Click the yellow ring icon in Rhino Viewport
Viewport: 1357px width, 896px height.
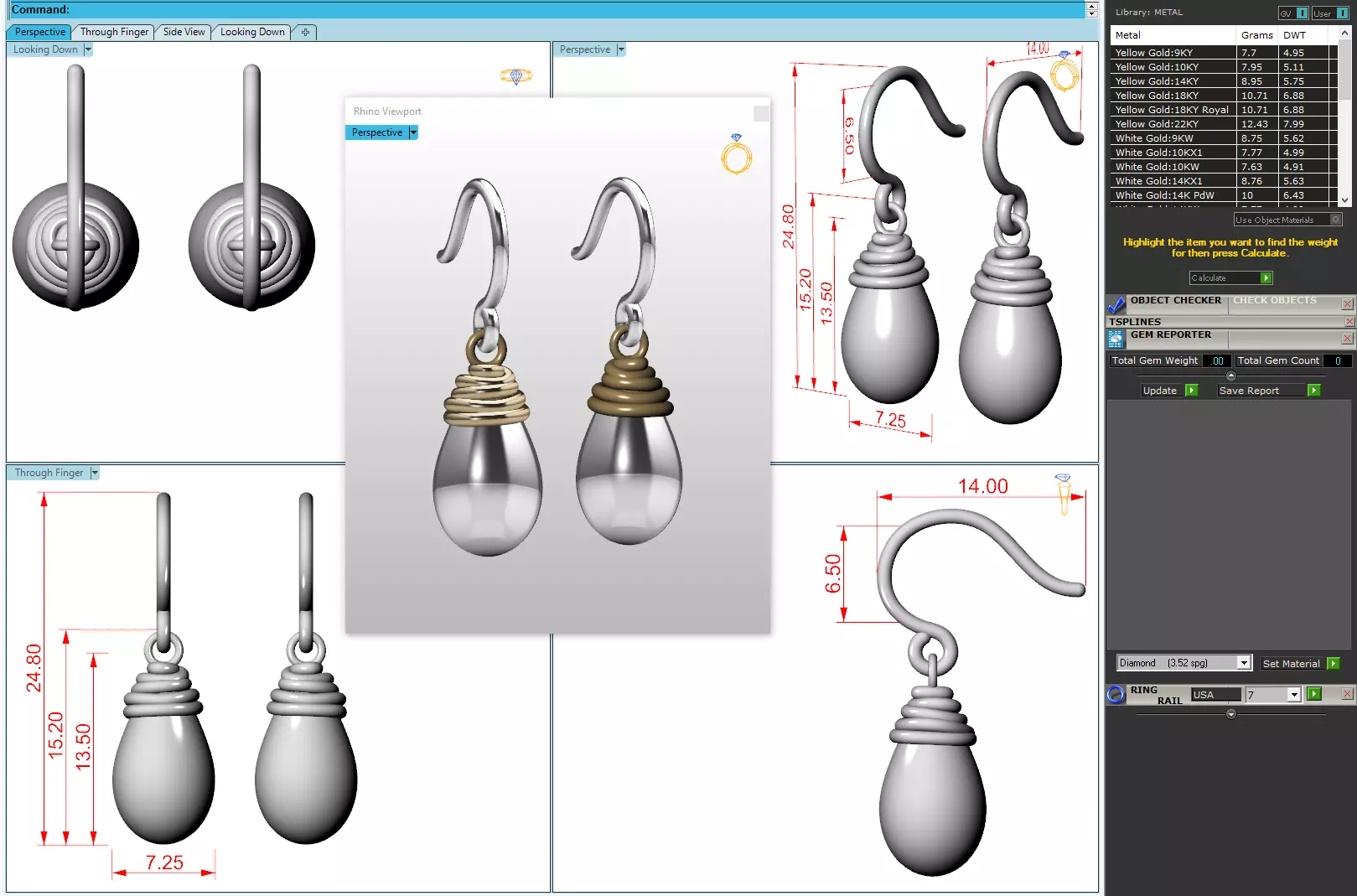pos(737,154)
